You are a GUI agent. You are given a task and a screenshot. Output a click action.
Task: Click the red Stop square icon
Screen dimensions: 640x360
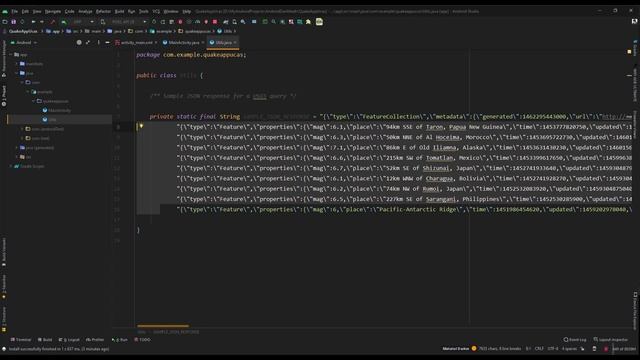tap(215, 22)
